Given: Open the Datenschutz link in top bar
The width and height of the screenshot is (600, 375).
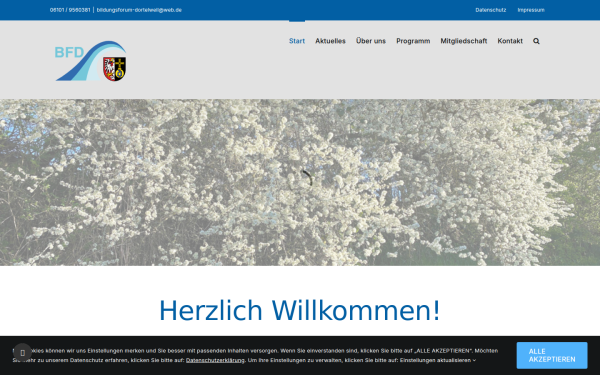Looking at the screenshot, I should (491, 10).
